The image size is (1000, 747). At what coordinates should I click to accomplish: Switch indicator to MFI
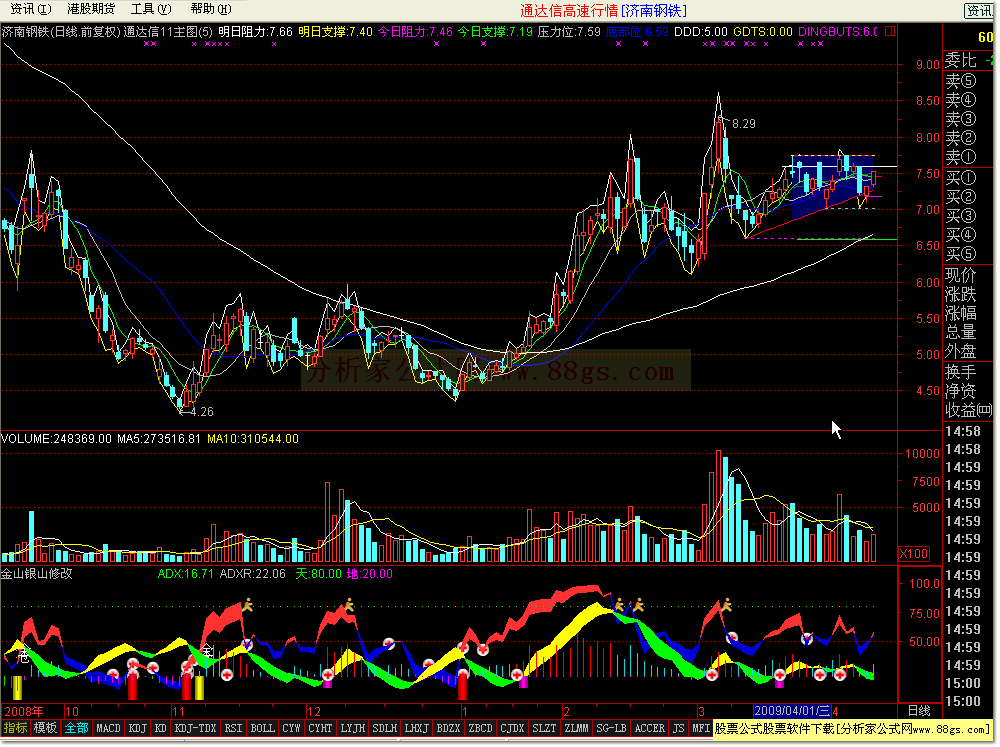(701, 729)
